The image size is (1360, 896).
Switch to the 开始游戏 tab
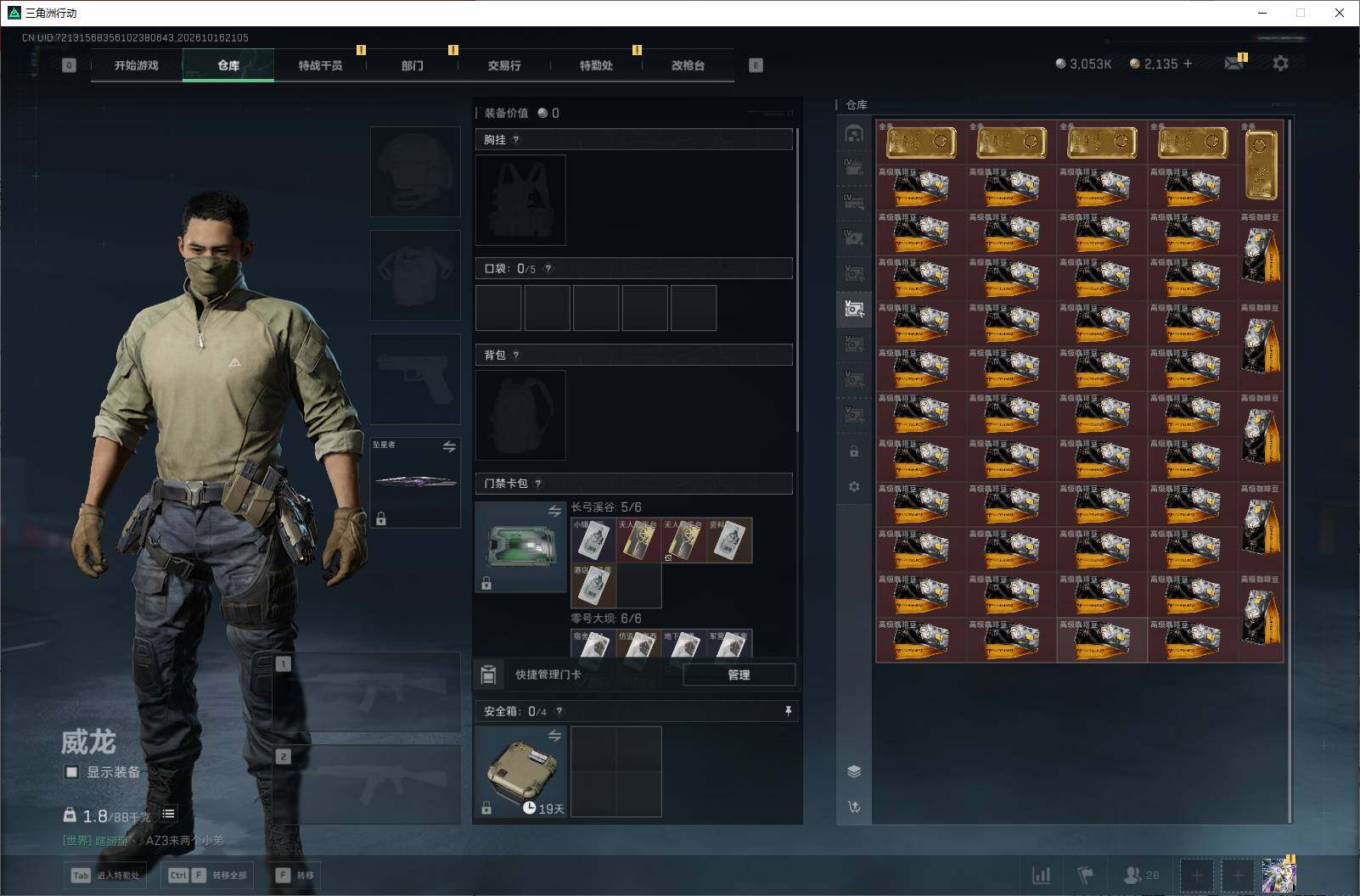pyautogui.click(x=137, y=65)
